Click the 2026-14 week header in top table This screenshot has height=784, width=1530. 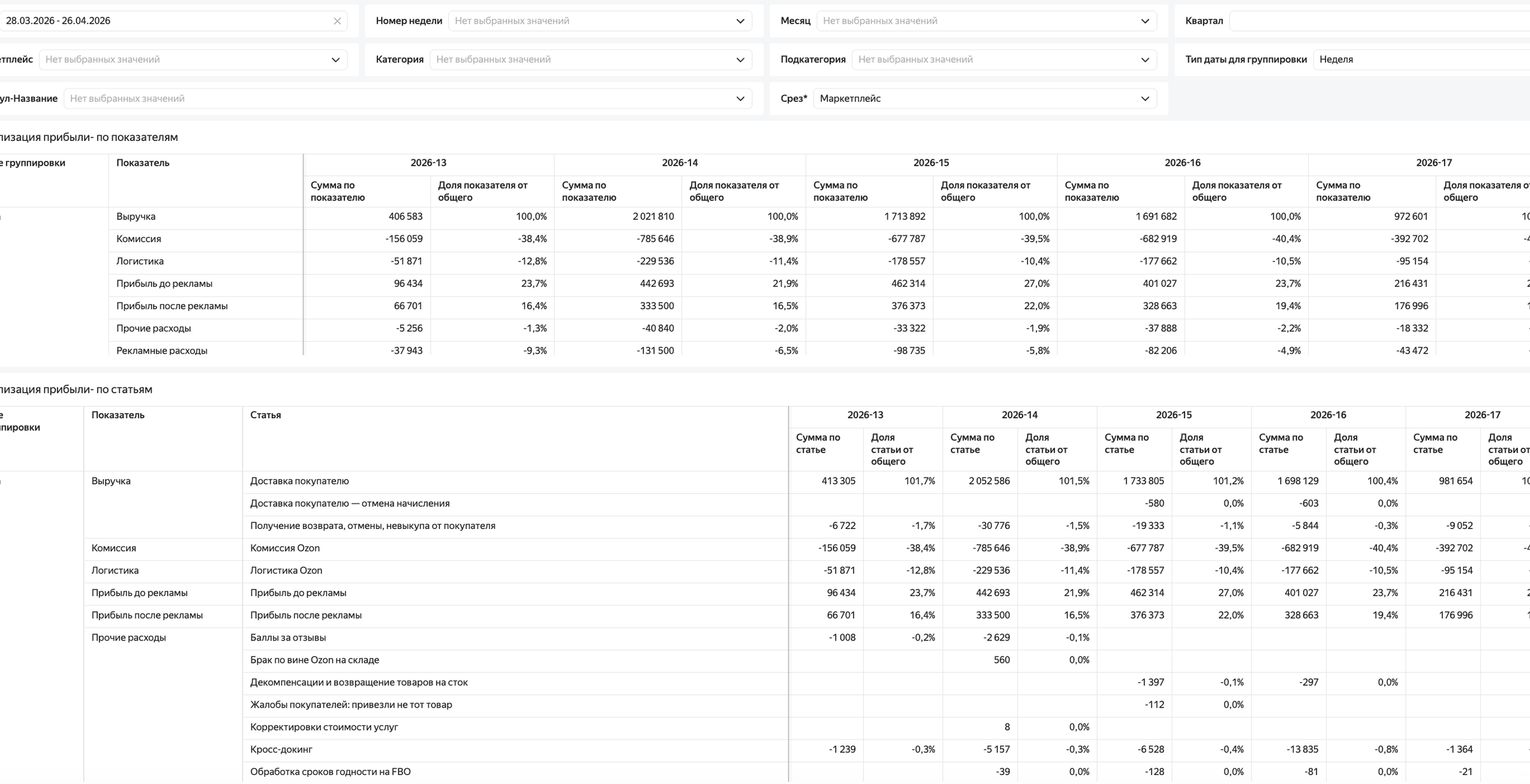[x=680, y=163]
